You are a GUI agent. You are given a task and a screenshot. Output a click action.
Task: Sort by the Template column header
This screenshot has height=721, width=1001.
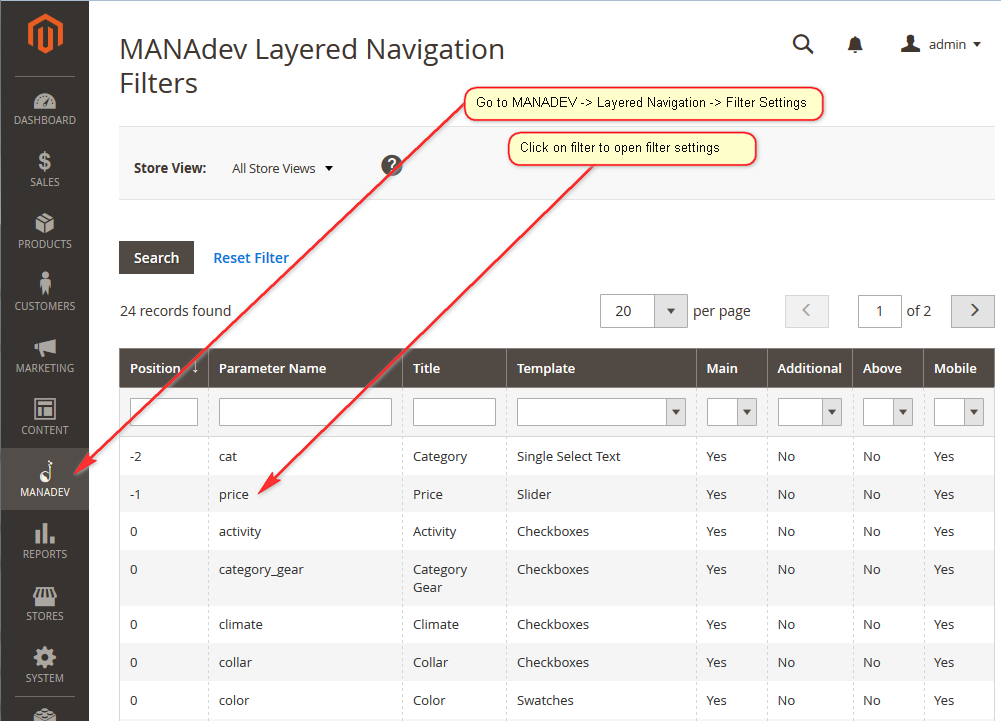click(x=601, y=368)
